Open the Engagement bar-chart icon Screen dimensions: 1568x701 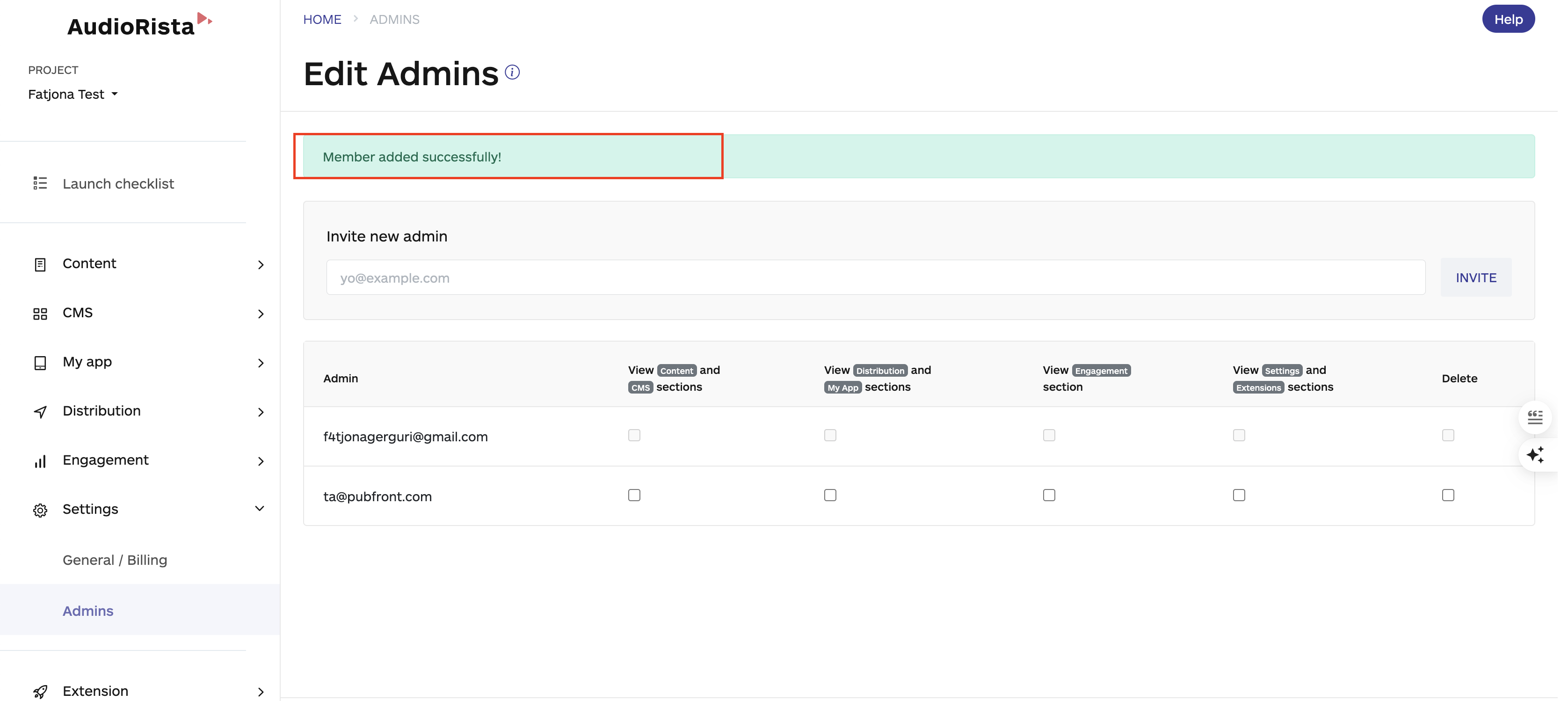tap(40, 461)
